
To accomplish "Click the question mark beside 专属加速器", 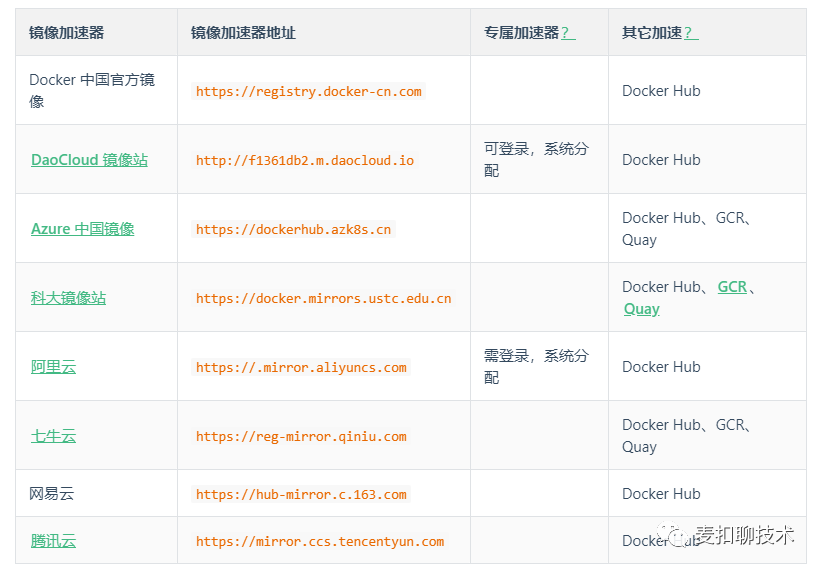I will (567, 33).
